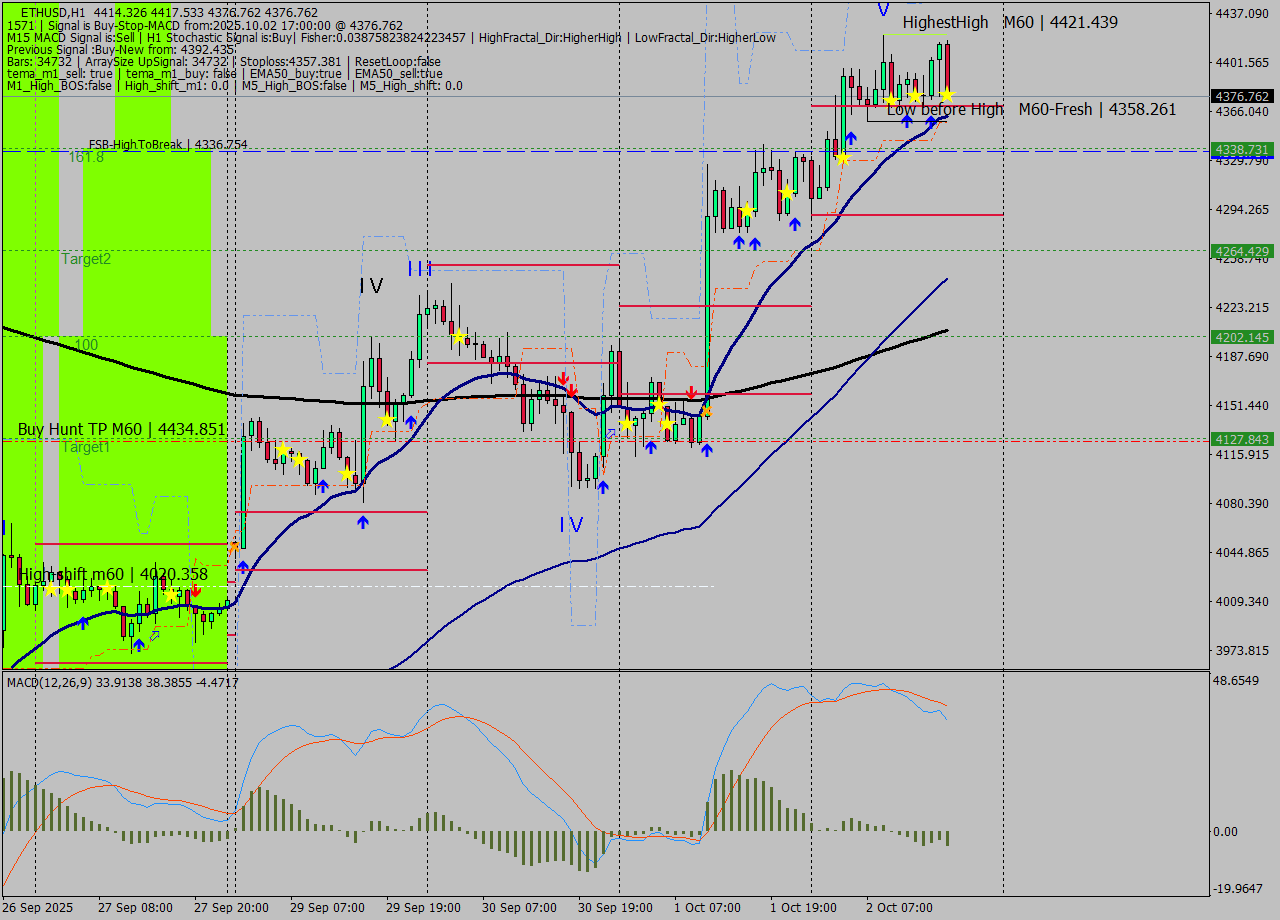
Task: Select the green 4127.843 price tag
Action: coord(1241,439)
